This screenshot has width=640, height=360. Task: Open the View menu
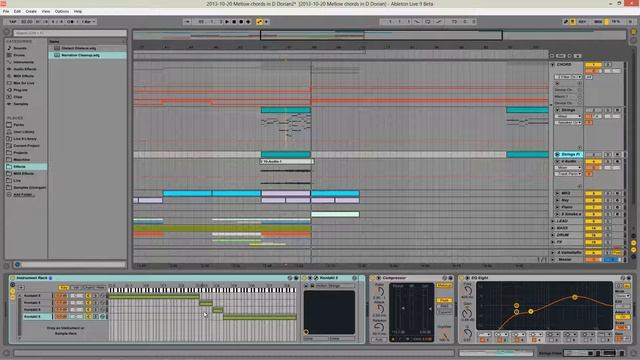point(46,11)
